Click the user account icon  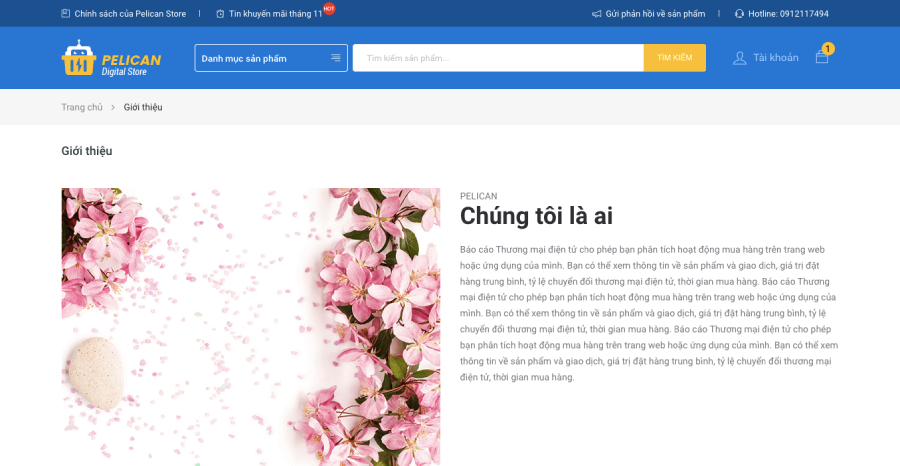(739, 58)
